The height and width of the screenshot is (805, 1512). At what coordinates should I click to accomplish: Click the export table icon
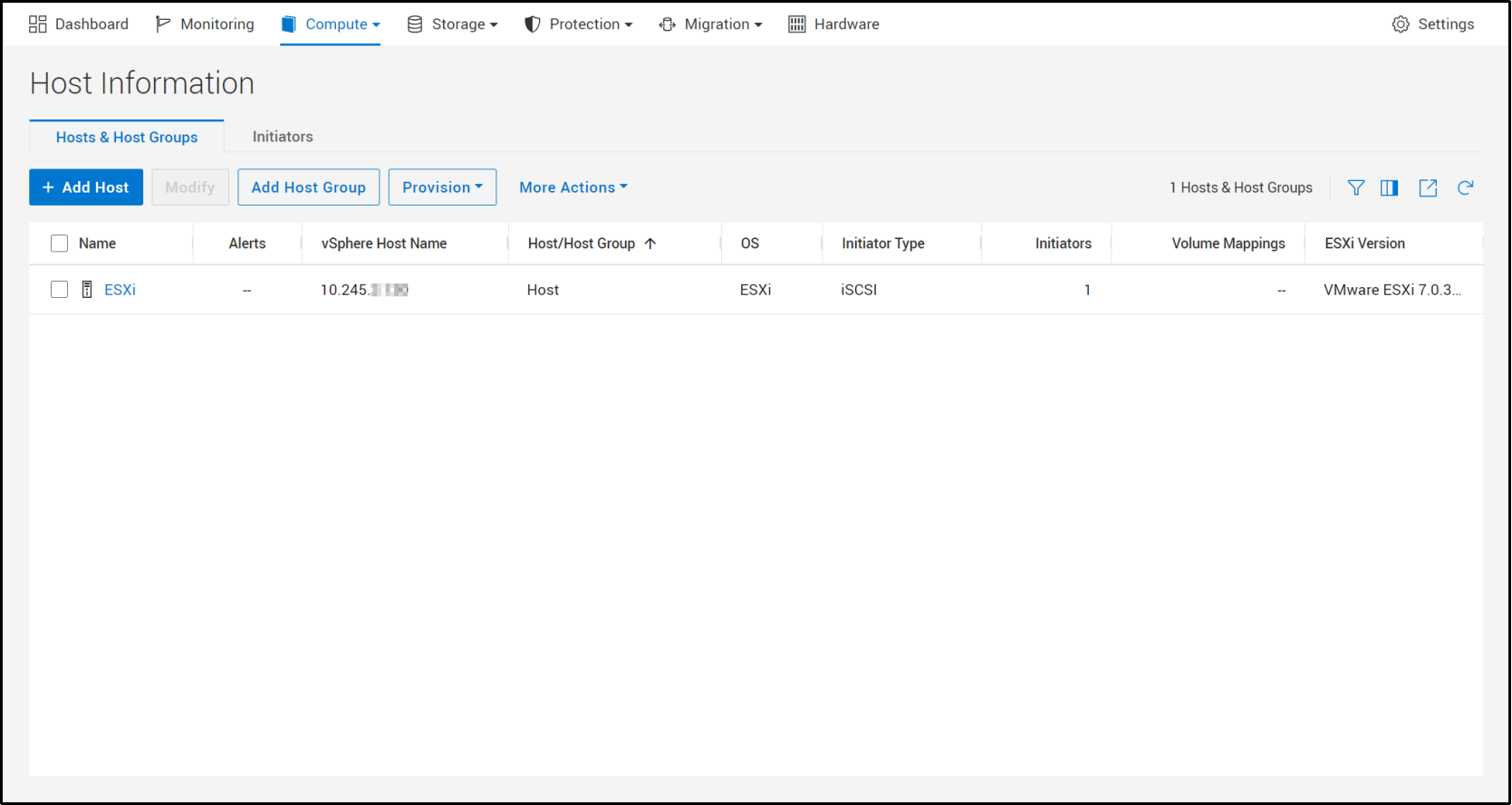pyautogui.click(x=1429, y=187)
